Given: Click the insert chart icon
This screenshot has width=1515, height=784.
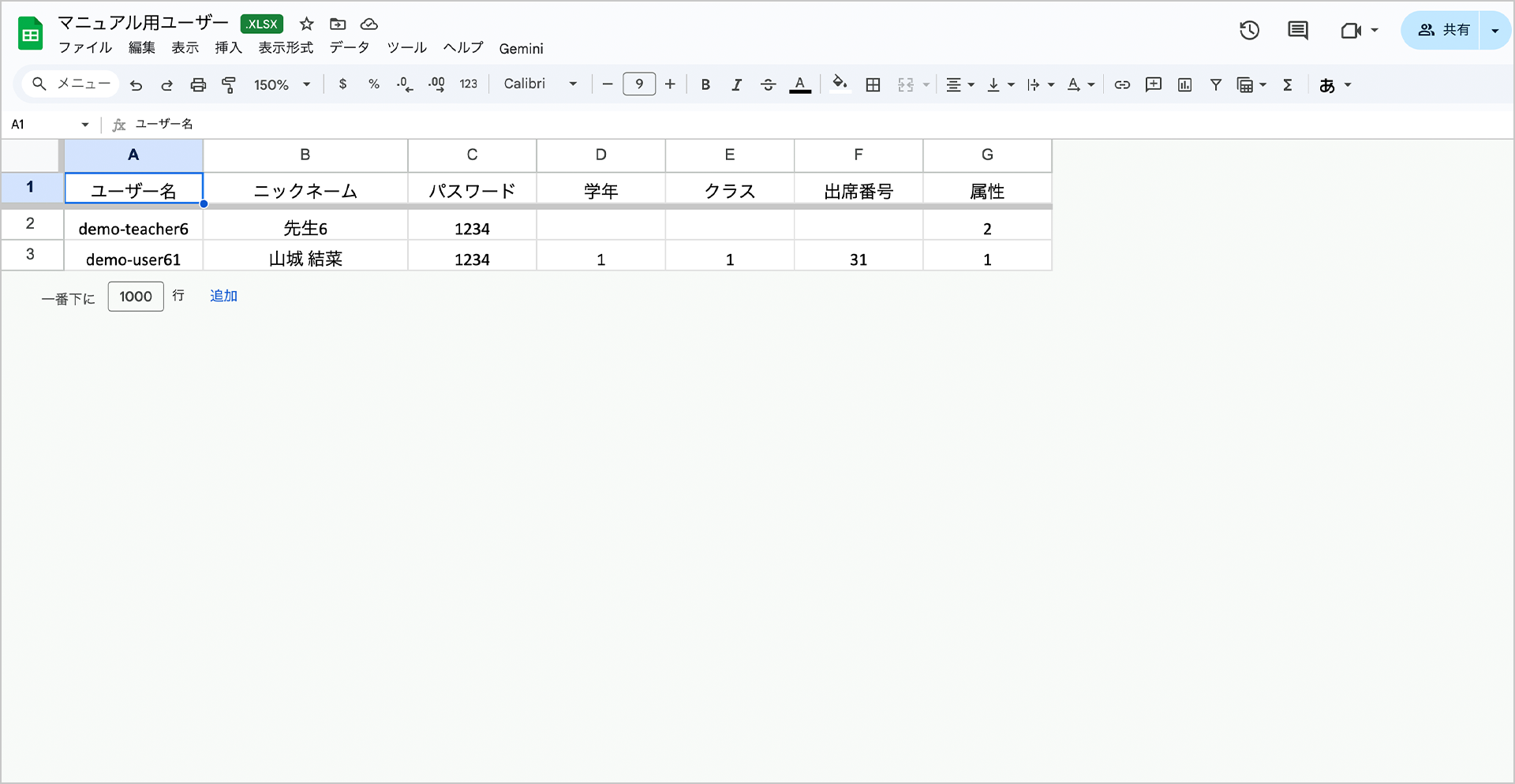Looking at the screenshot, I should 1184,85.
